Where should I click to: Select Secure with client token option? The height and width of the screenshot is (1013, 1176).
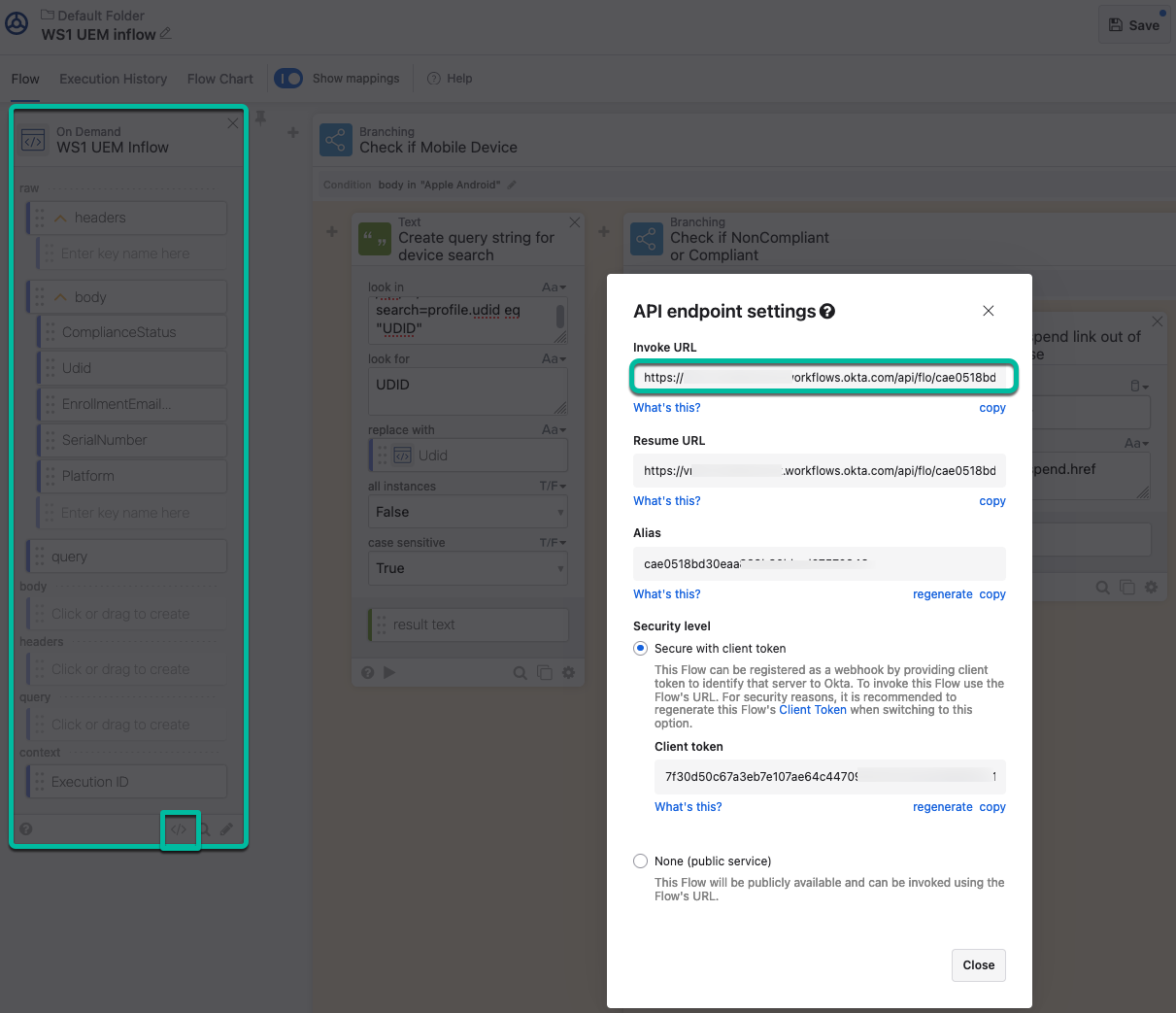(x=640, y=649)
